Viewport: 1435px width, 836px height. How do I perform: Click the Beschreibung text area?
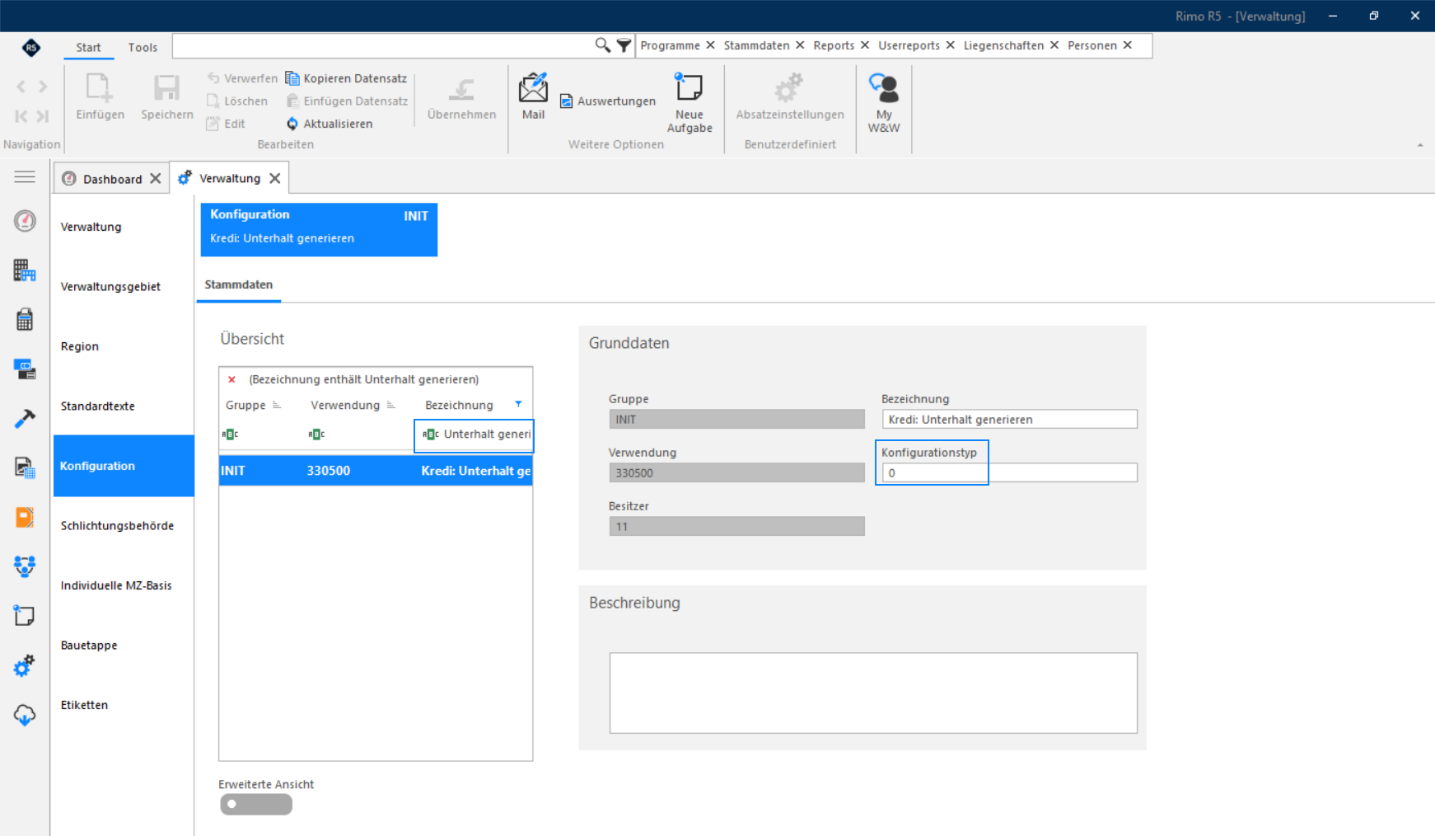point(873,693)
